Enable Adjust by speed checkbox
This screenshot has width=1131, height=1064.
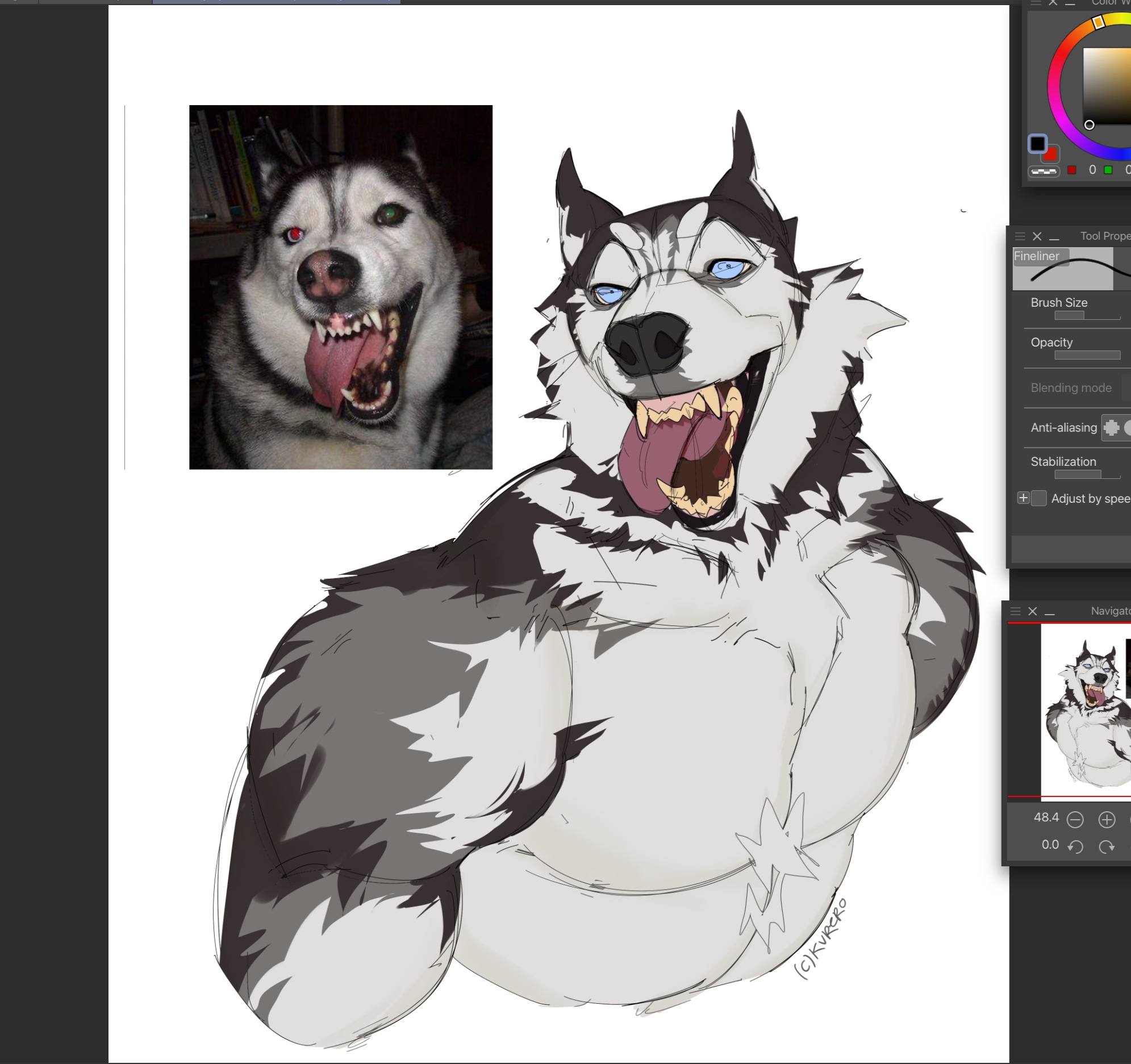pyautogui.click(x=1039, y=498)
